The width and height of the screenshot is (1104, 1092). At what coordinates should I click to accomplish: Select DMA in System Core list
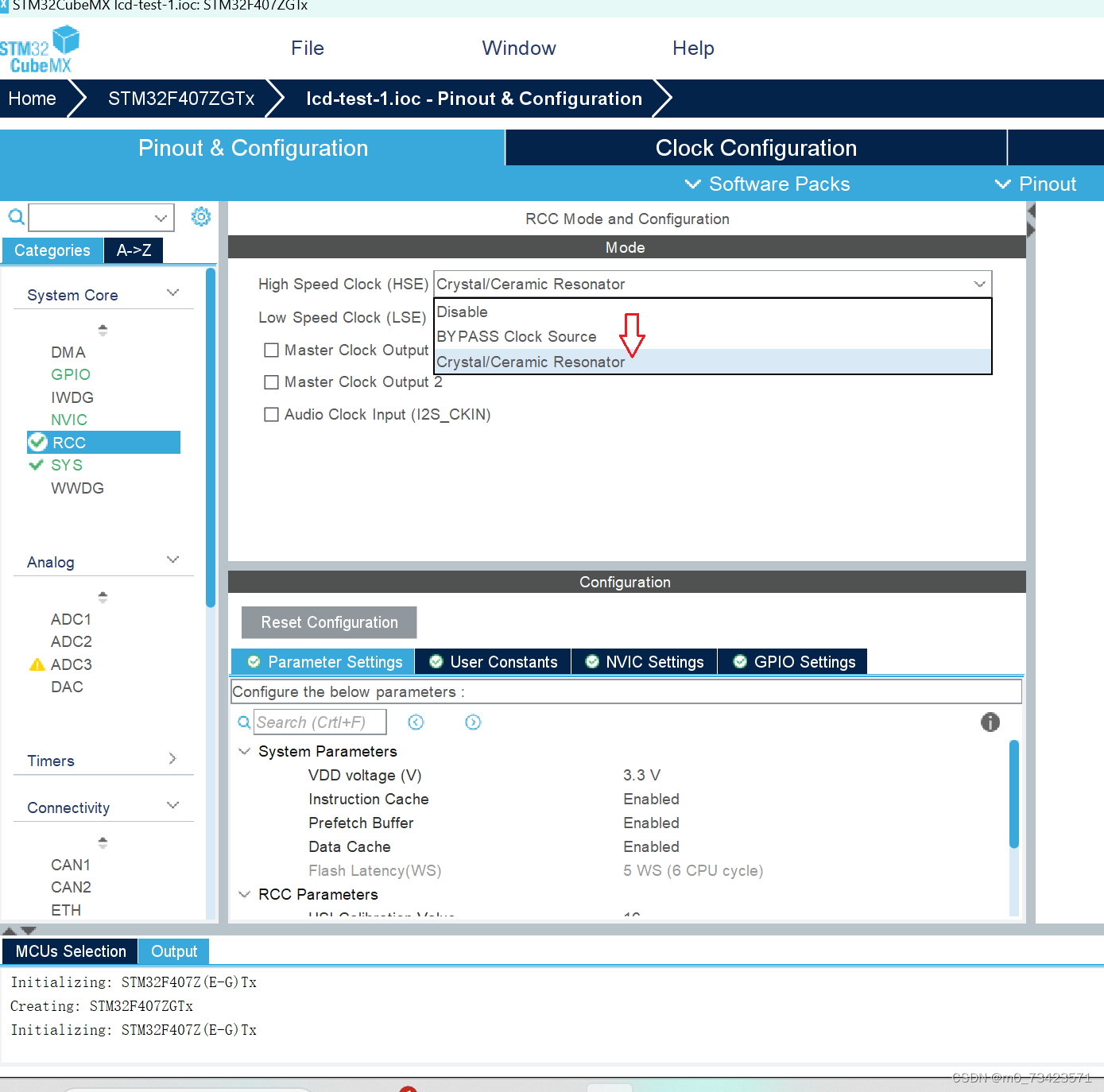(68, 352)
